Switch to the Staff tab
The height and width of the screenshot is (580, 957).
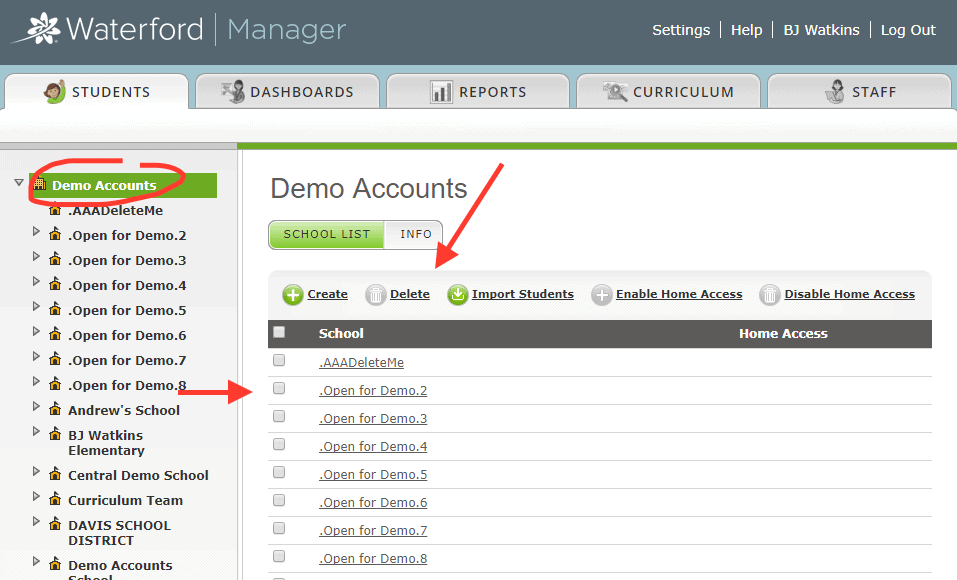click(x=859, y=92)
